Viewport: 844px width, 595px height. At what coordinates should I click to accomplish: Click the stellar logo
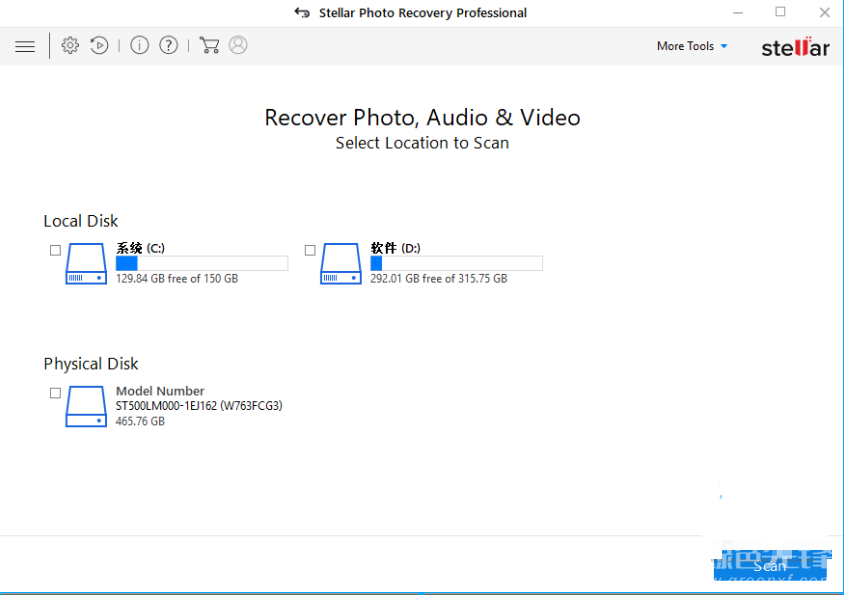click(795, 47)
